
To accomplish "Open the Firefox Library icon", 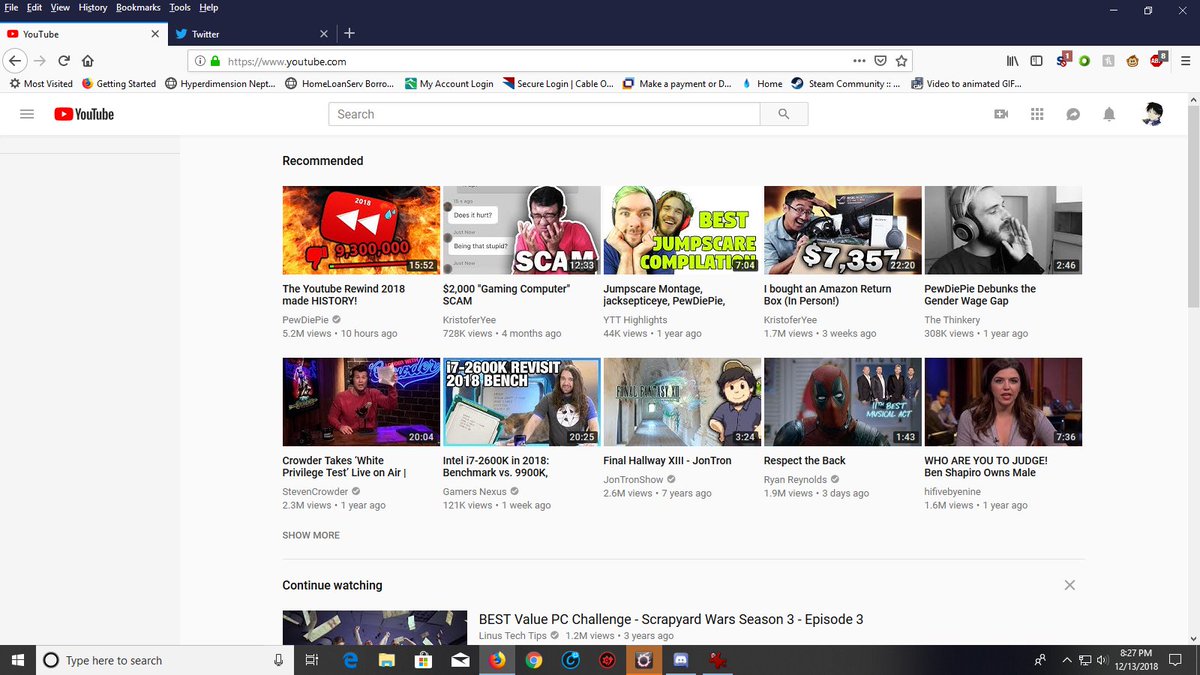I will [x=1013, y=60].
